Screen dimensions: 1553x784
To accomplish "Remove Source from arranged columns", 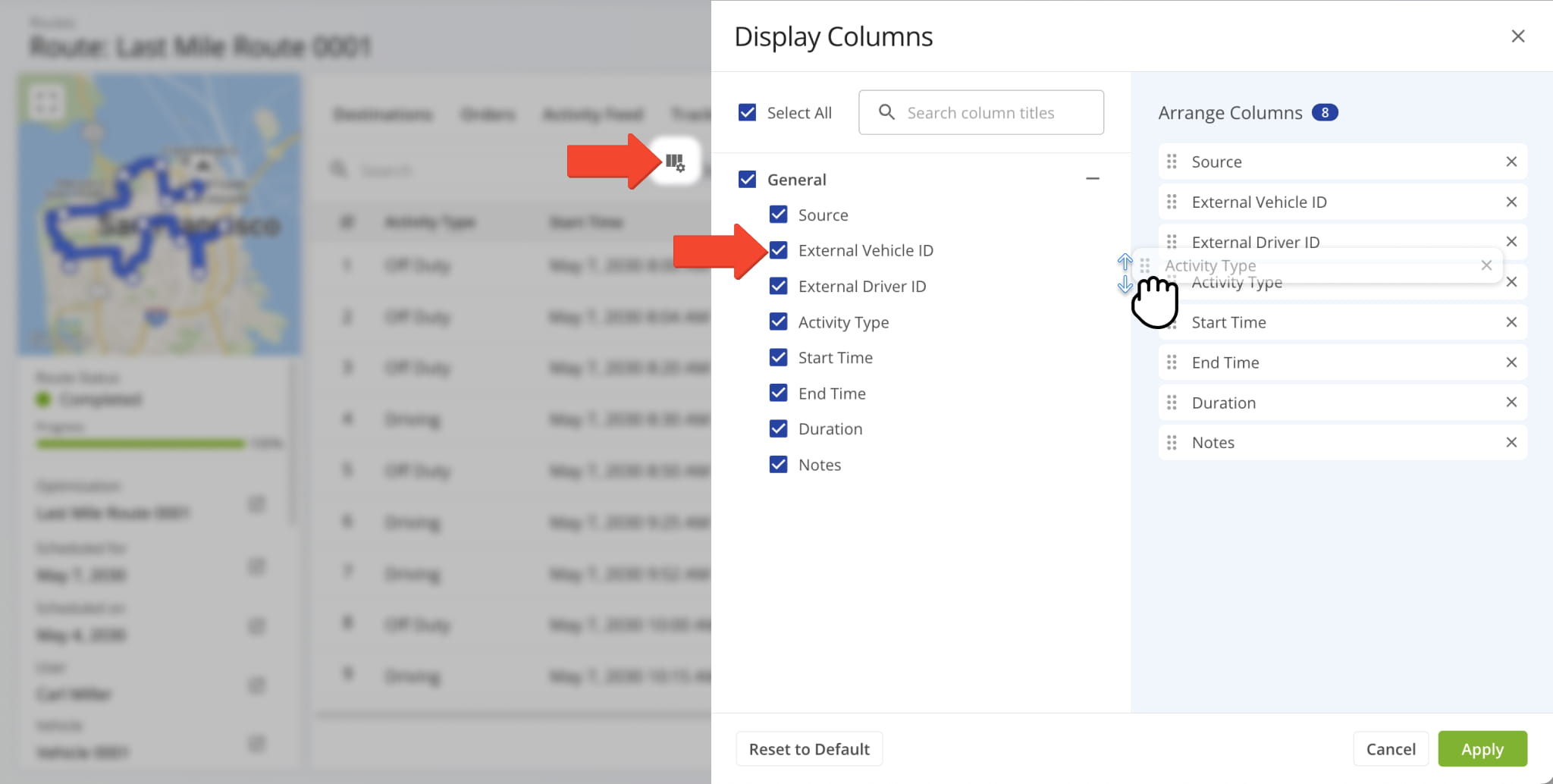I will (1511, 162).
